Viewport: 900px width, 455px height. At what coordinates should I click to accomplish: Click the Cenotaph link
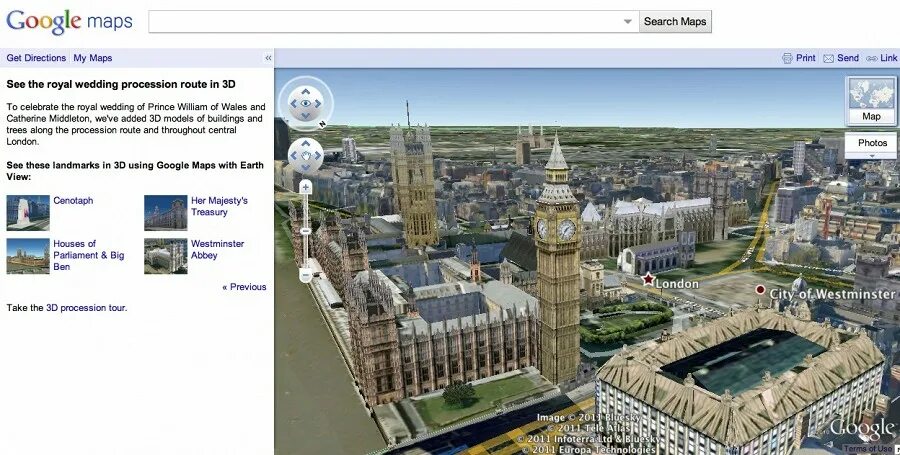pos(73,200)
